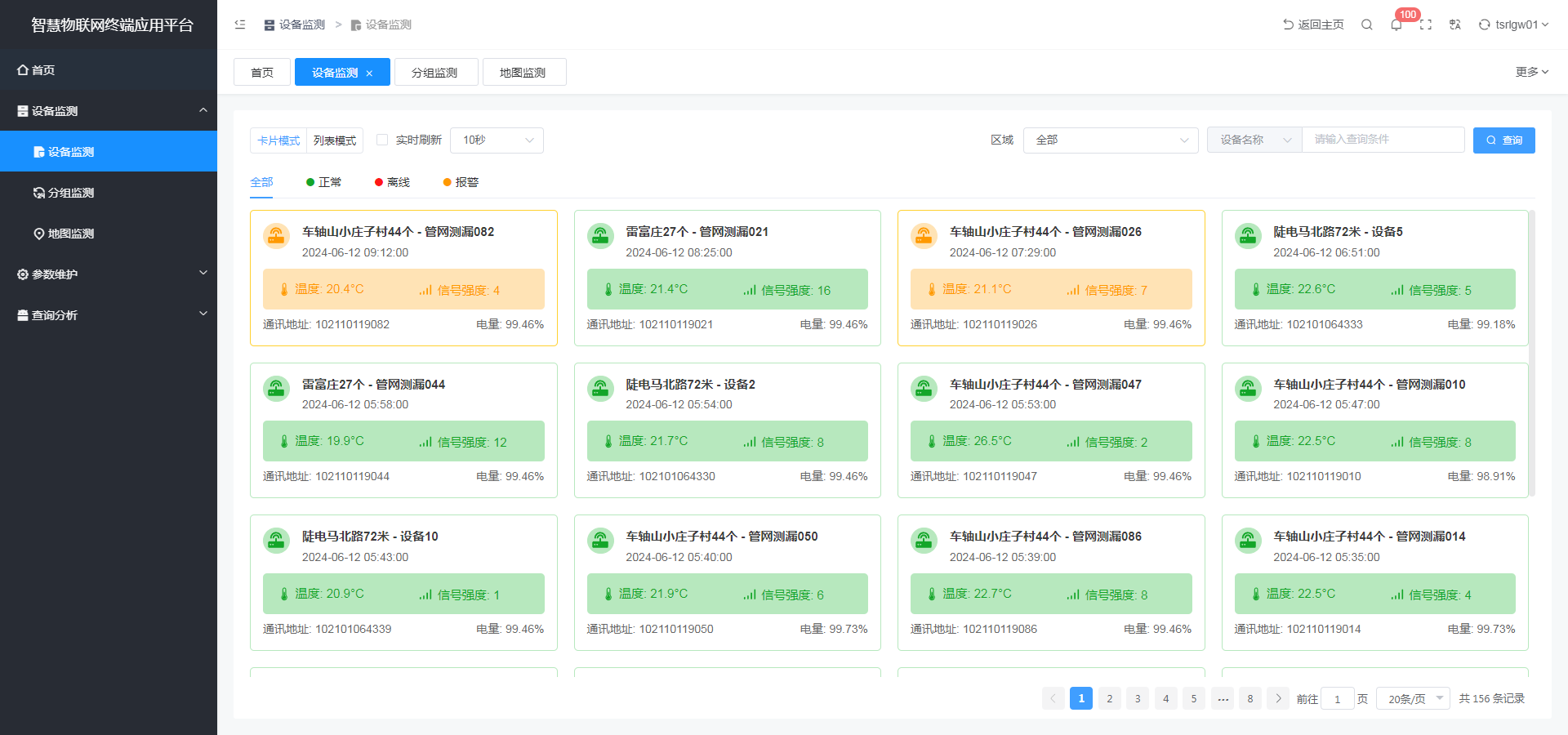Click the 请输入查询条件 search input field
The image size is (1568, 735).
coord(1383,140)
